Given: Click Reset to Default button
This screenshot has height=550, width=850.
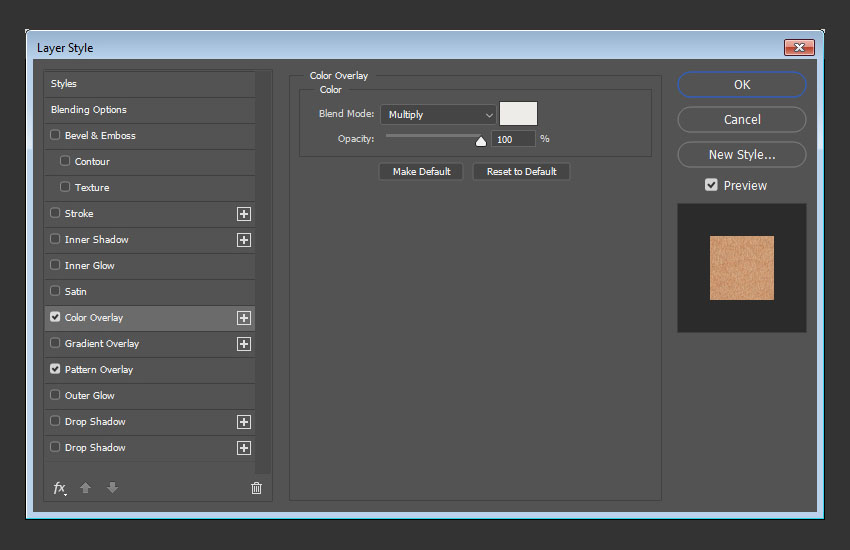Looking at the screenshot, I should click(521, 172).
